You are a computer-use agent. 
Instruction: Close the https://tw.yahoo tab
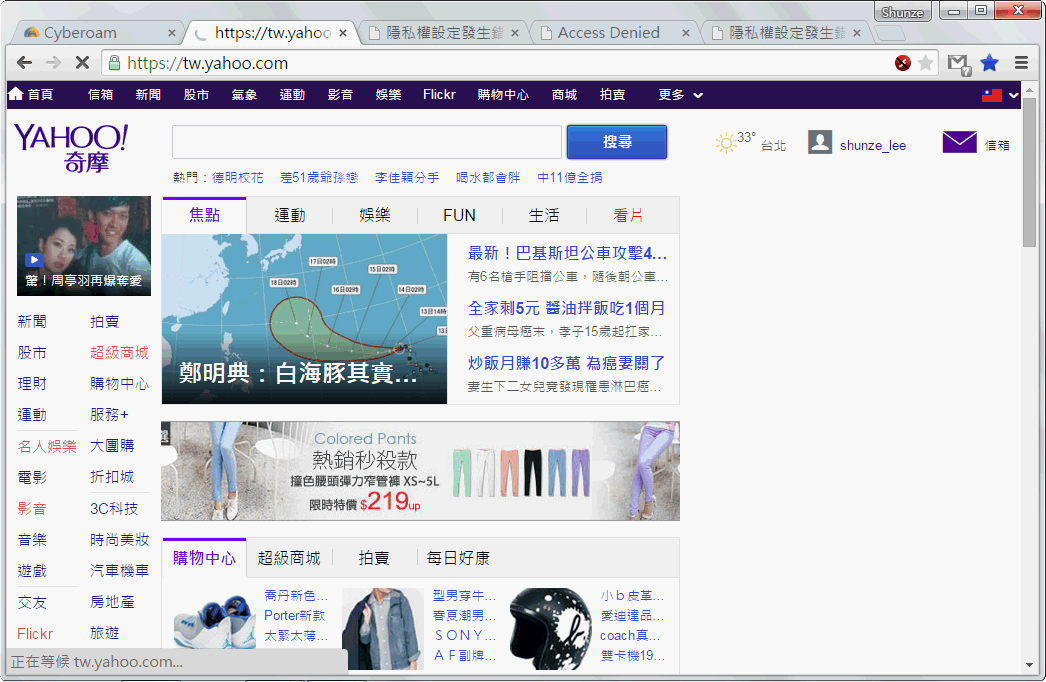coord(343,33)
